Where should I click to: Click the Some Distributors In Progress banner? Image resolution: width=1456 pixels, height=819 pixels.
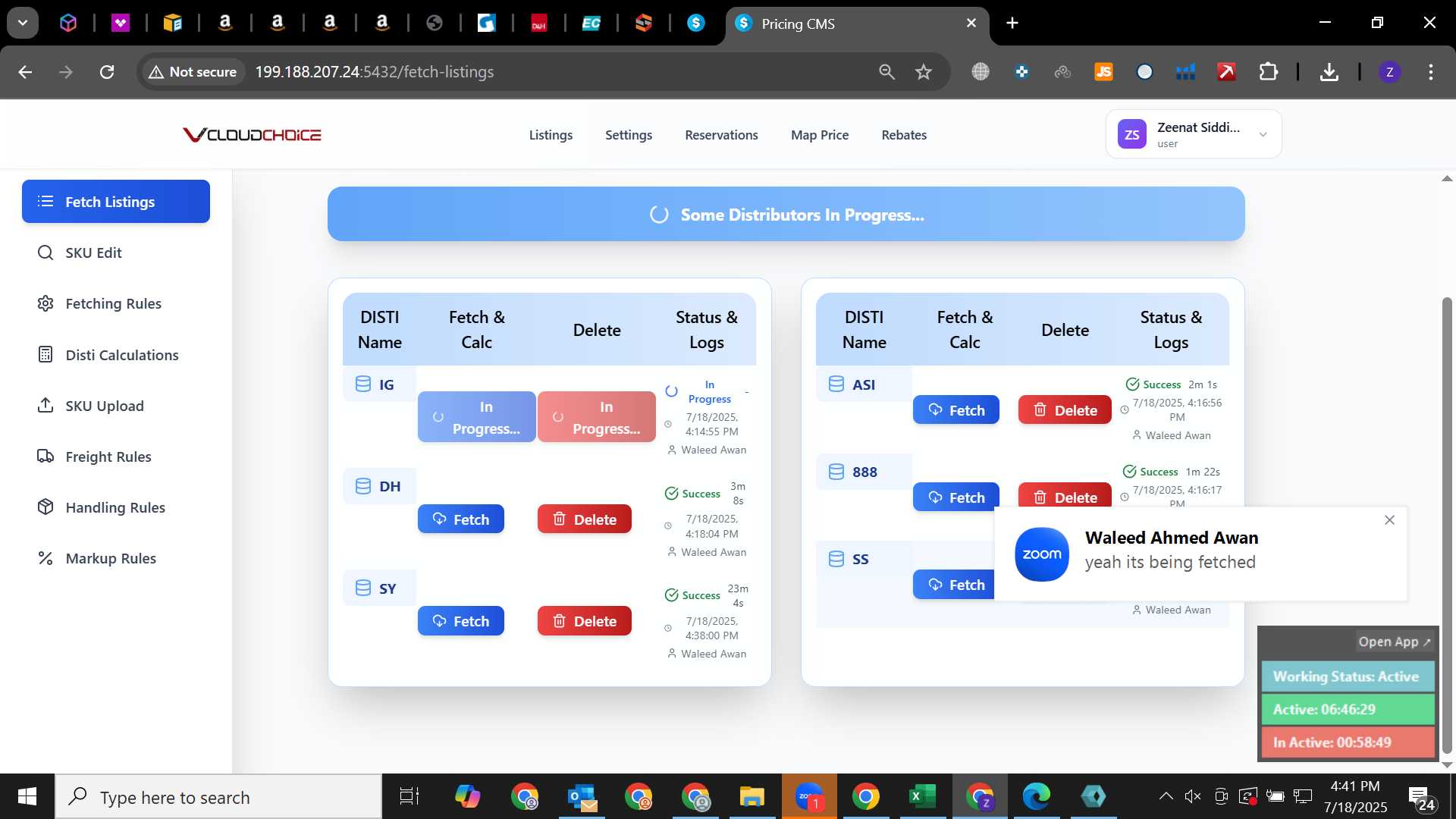pyautogui.click(x=786, y=214)
